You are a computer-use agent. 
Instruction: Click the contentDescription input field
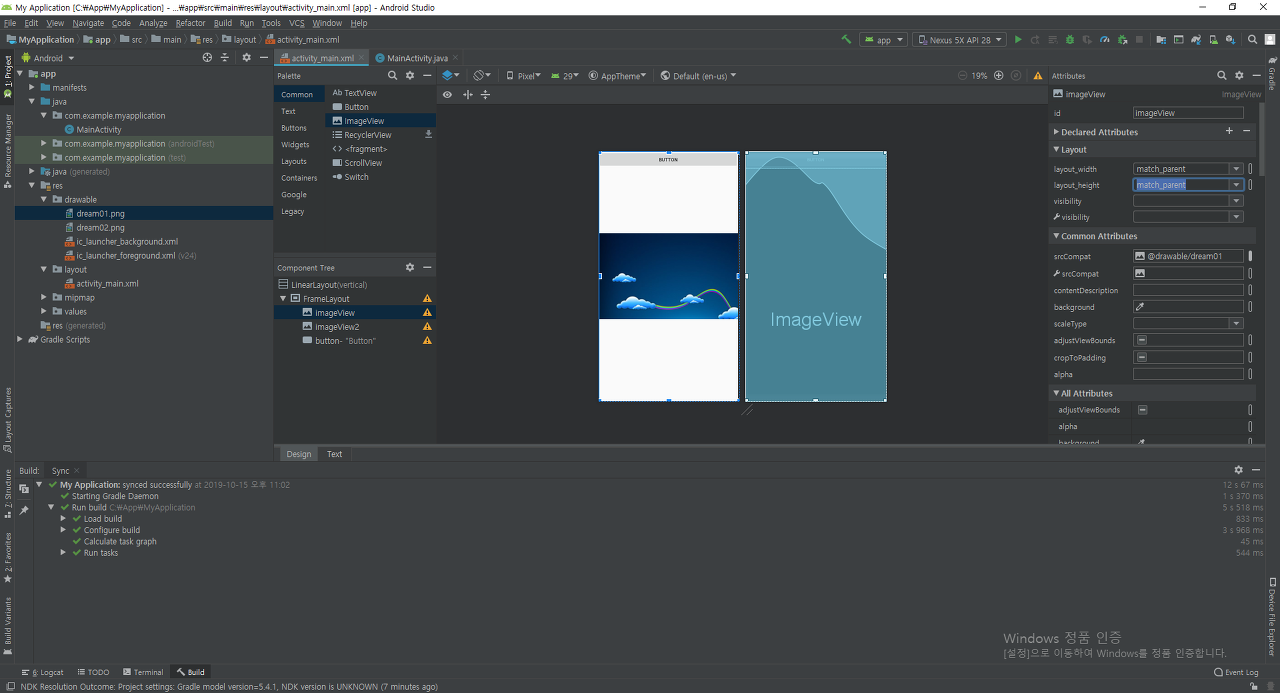click(x=1188, y=290)
